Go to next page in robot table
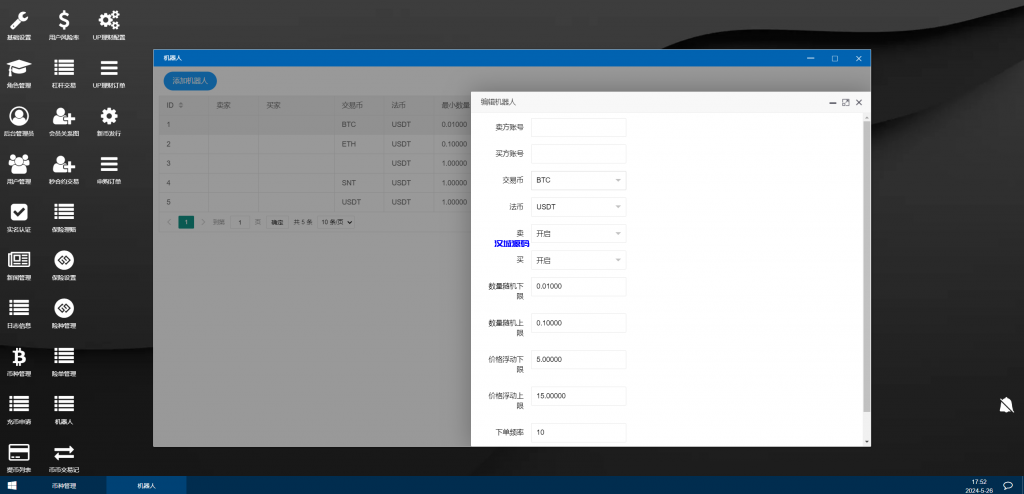The width and height of the screenshot is (1024, 494). 203,222
